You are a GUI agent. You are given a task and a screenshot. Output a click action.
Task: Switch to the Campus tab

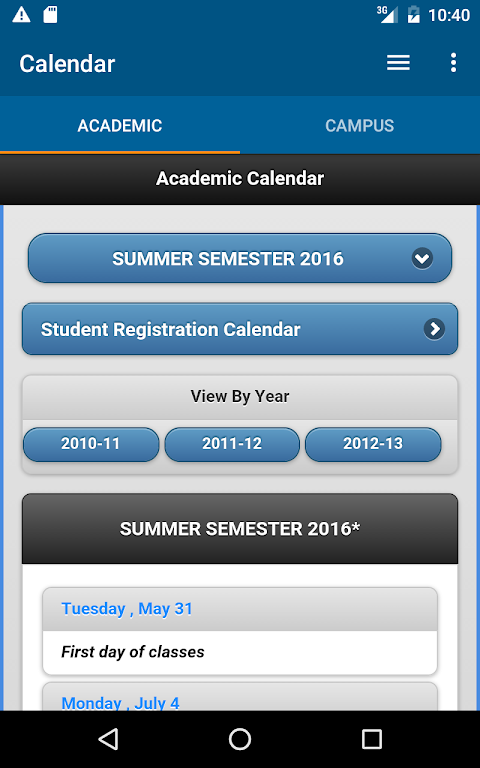(360, 125)
